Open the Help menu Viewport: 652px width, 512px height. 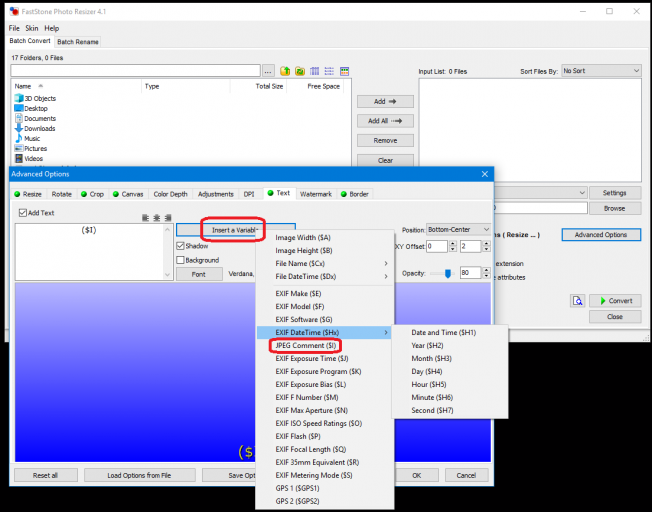tap(52, 28)
